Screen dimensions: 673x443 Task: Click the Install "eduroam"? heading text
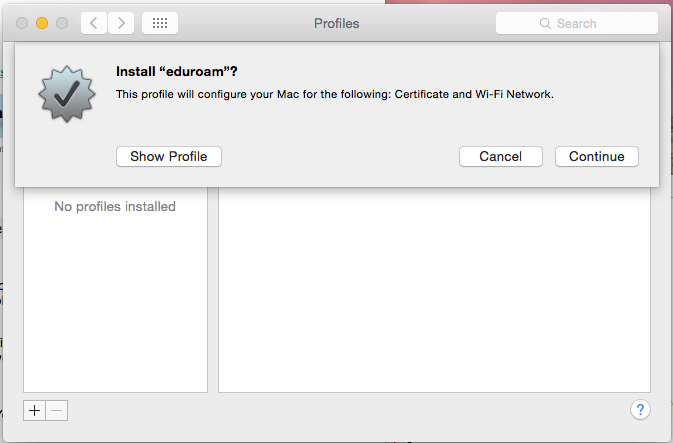click(x=182, y=71)
